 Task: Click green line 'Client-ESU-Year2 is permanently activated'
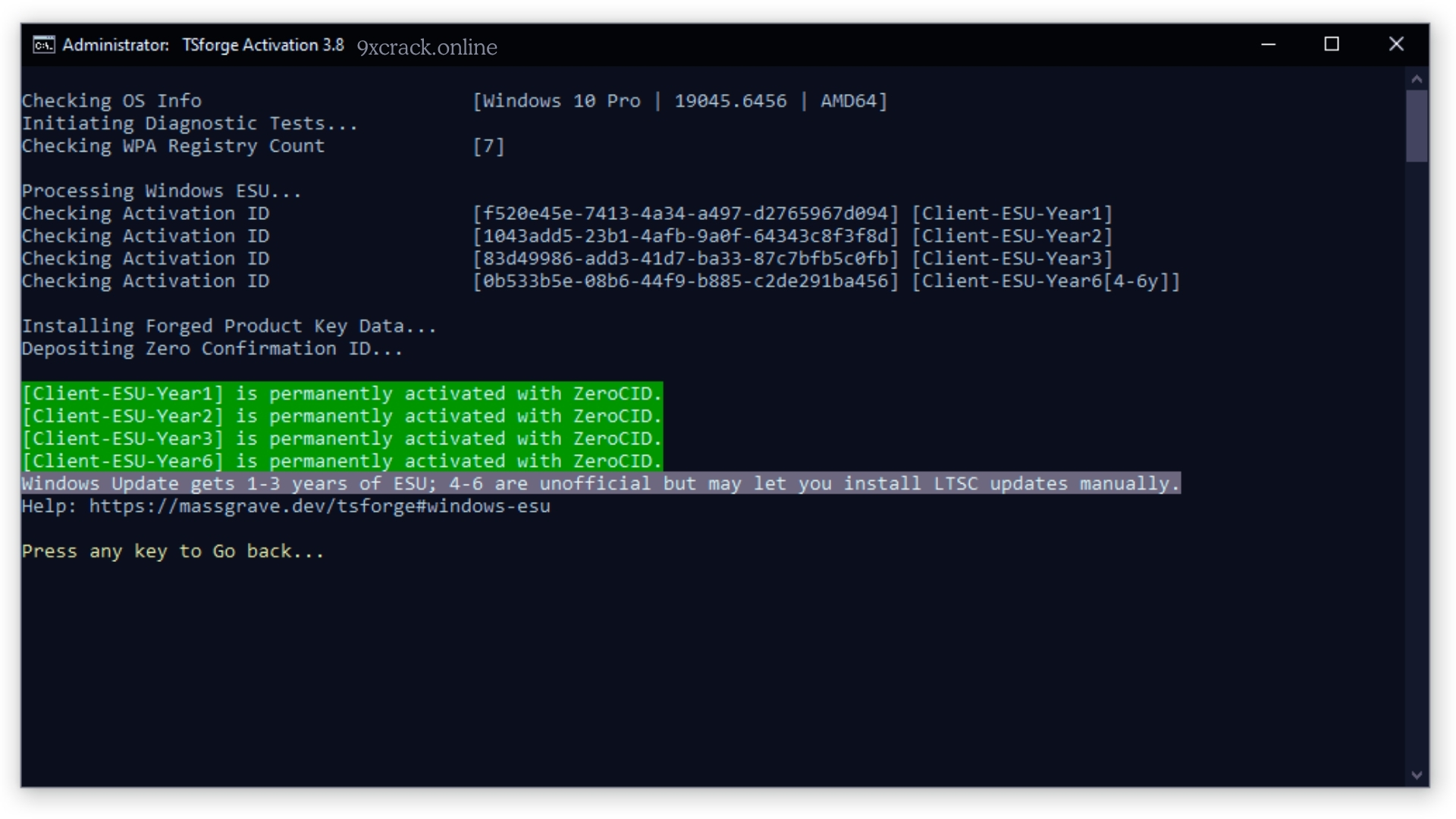click(x=342, y=416)
